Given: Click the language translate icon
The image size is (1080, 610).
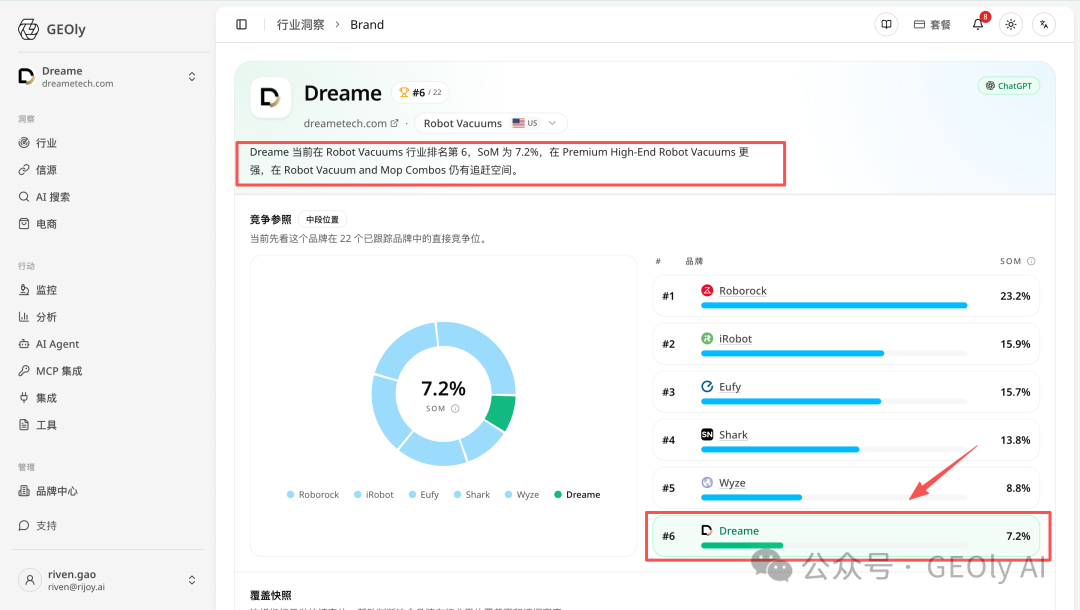Looking at the screenshot, I should pos(1044,25).
